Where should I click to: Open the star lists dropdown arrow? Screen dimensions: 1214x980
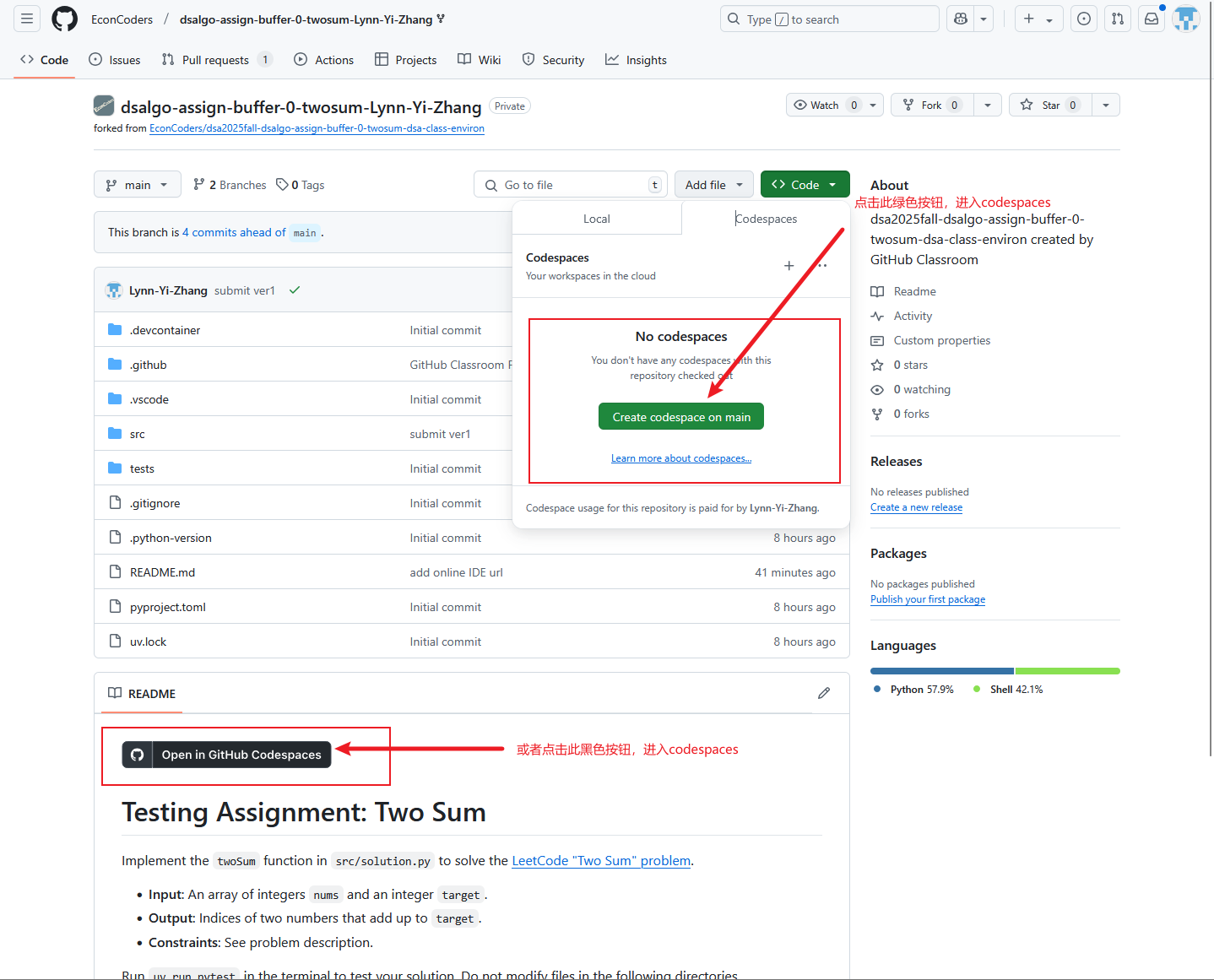coord(1105,105)
